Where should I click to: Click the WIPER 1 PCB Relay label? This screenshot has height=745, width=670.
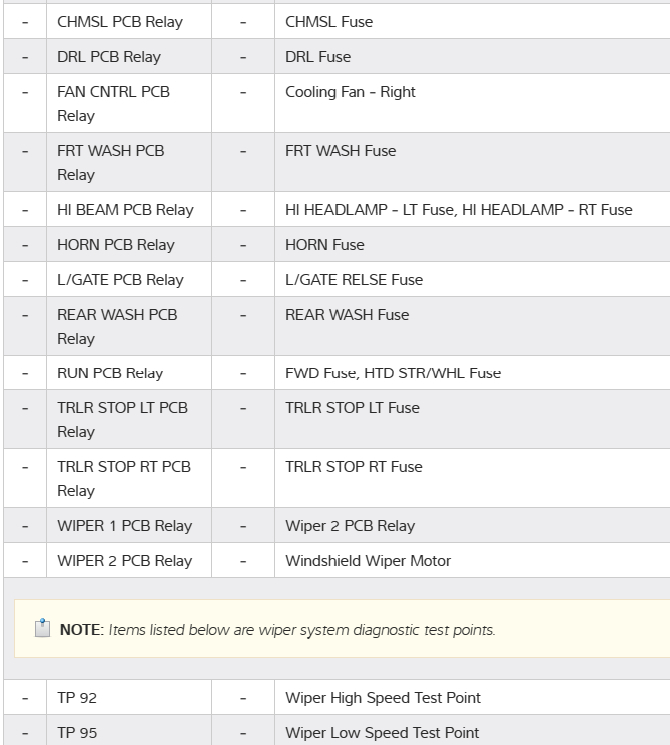pyautogui.click(x=124, y=526)
